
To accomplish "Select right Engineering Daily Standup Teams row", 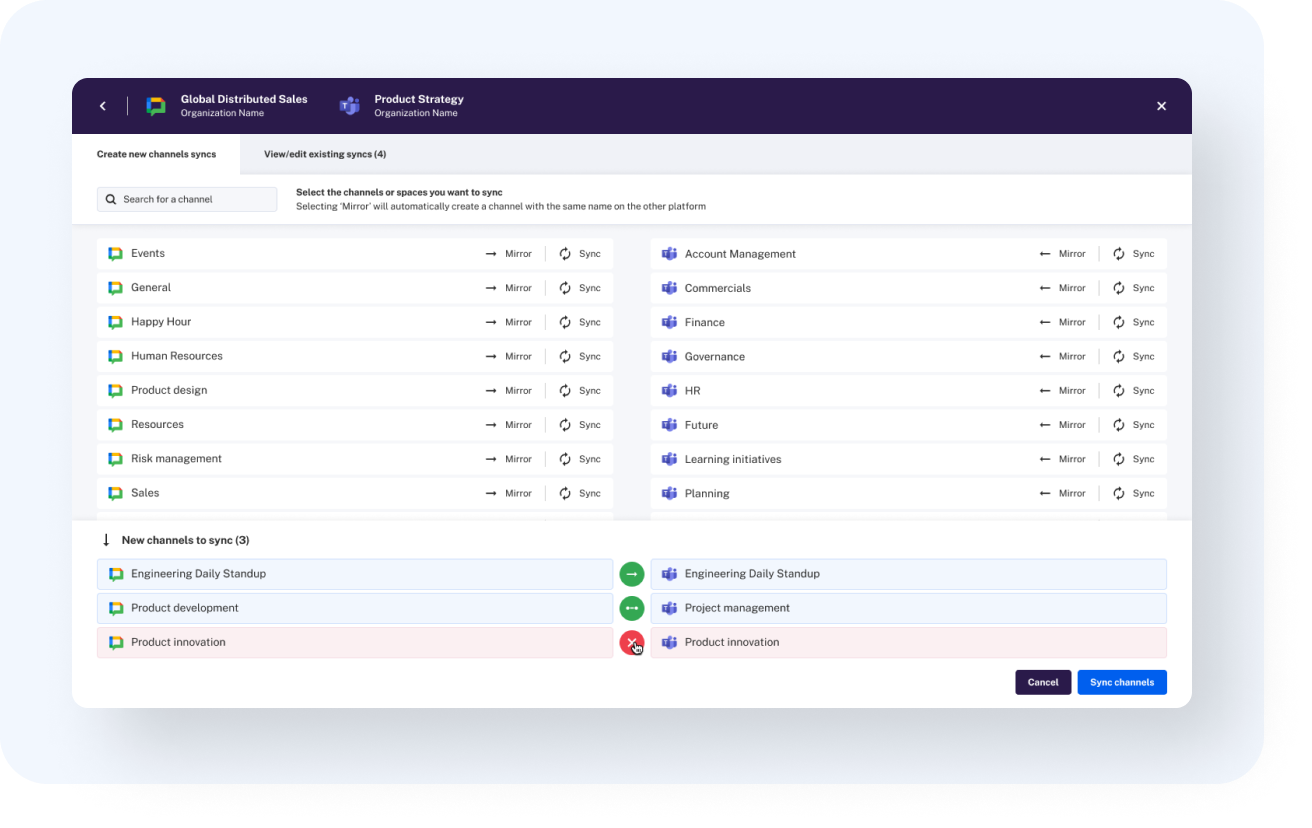I will [908, 574].
